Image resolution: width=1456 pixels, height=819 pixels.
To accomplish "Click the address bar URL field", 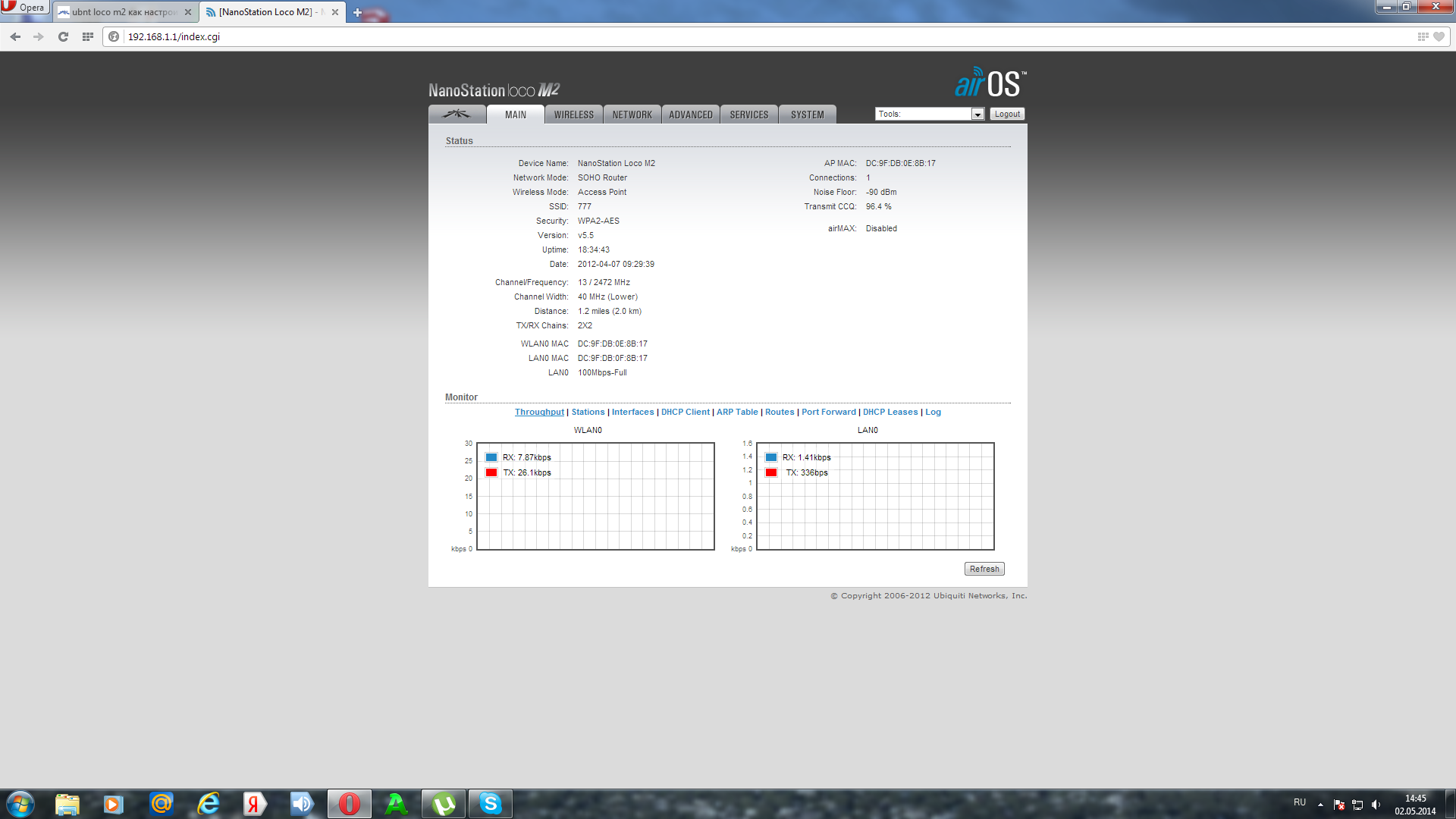I will pos(766,36).
